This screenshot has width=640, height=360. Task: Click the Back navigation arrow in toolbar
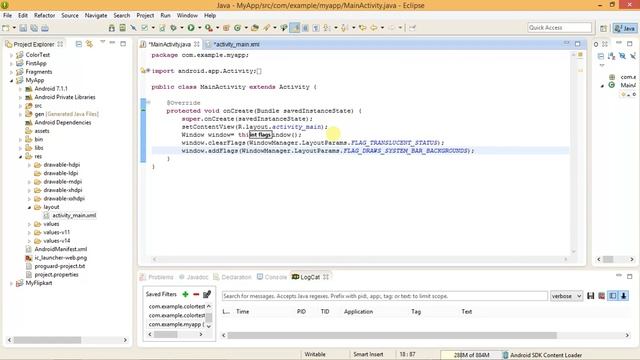pyautogui.click(x=373, y=28)
